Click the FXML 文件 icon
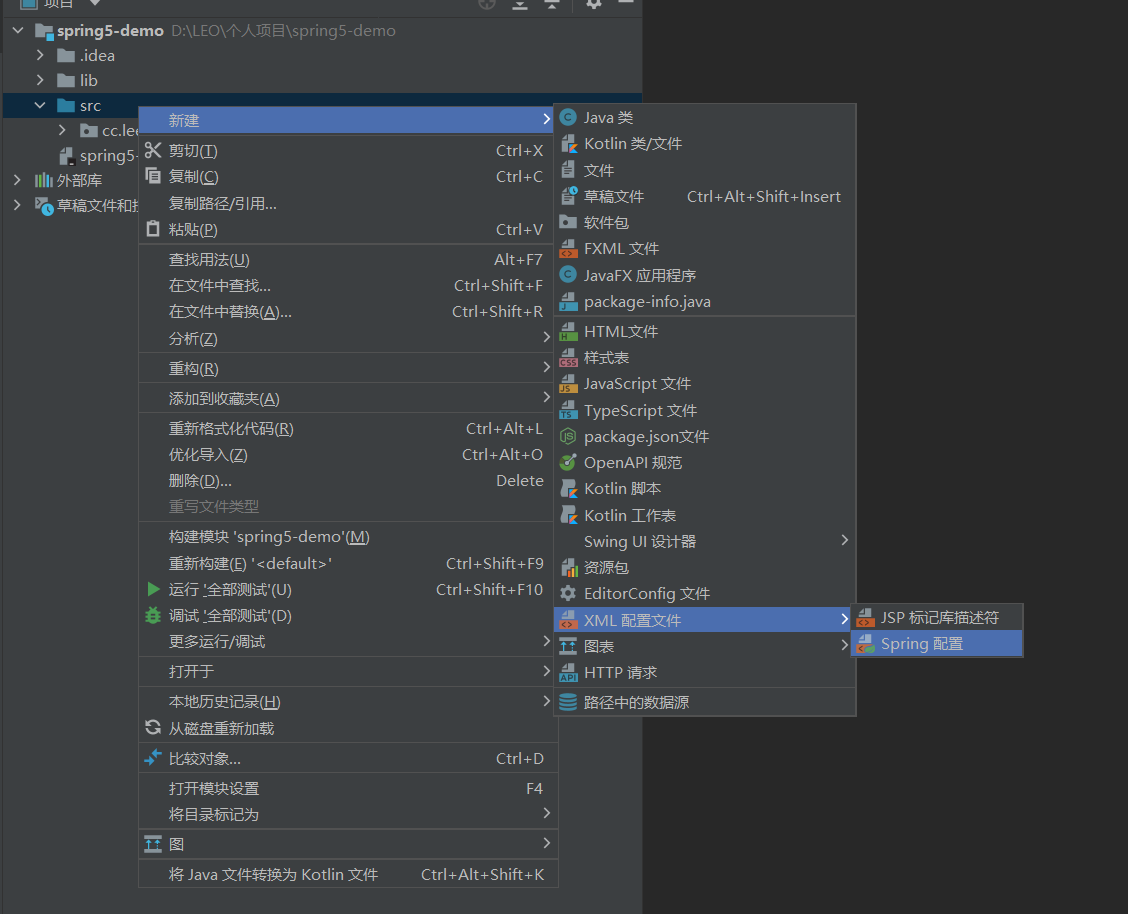 [x=568, y=249]
